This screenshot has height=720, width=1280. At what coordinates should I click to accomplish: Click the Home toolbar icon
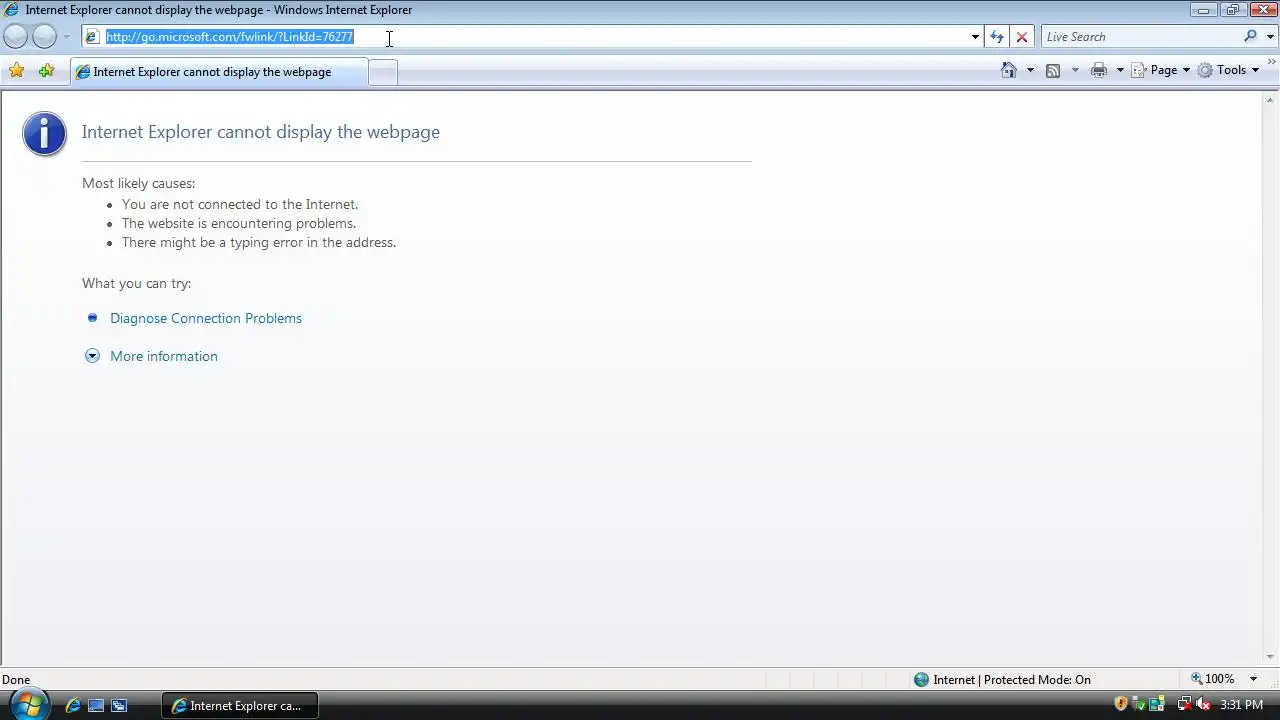click(x=1009, y=70)
